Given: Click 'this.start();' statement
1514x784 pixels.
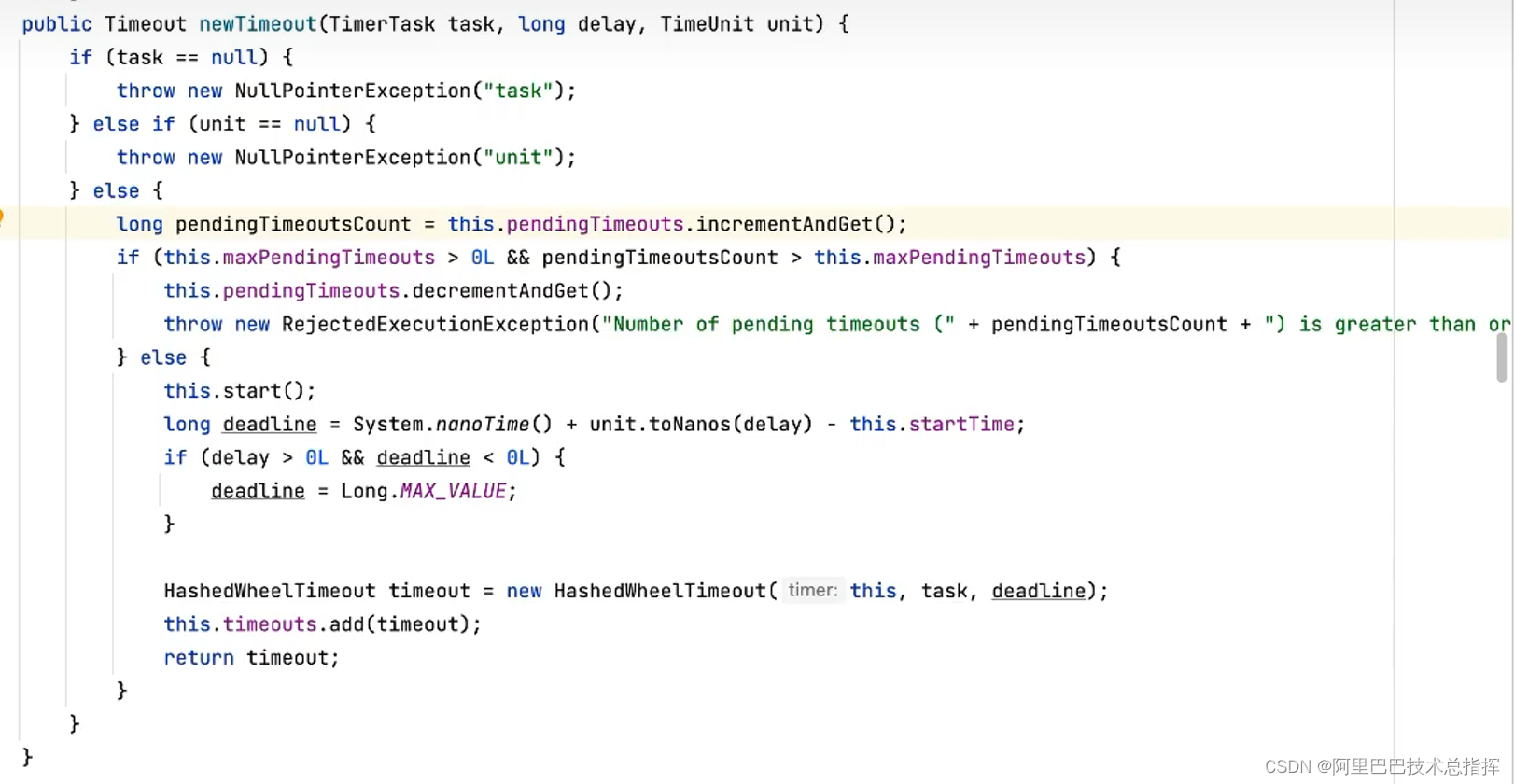Looking at the screenshot, I should pyautogui.click(x=240, y=390).
